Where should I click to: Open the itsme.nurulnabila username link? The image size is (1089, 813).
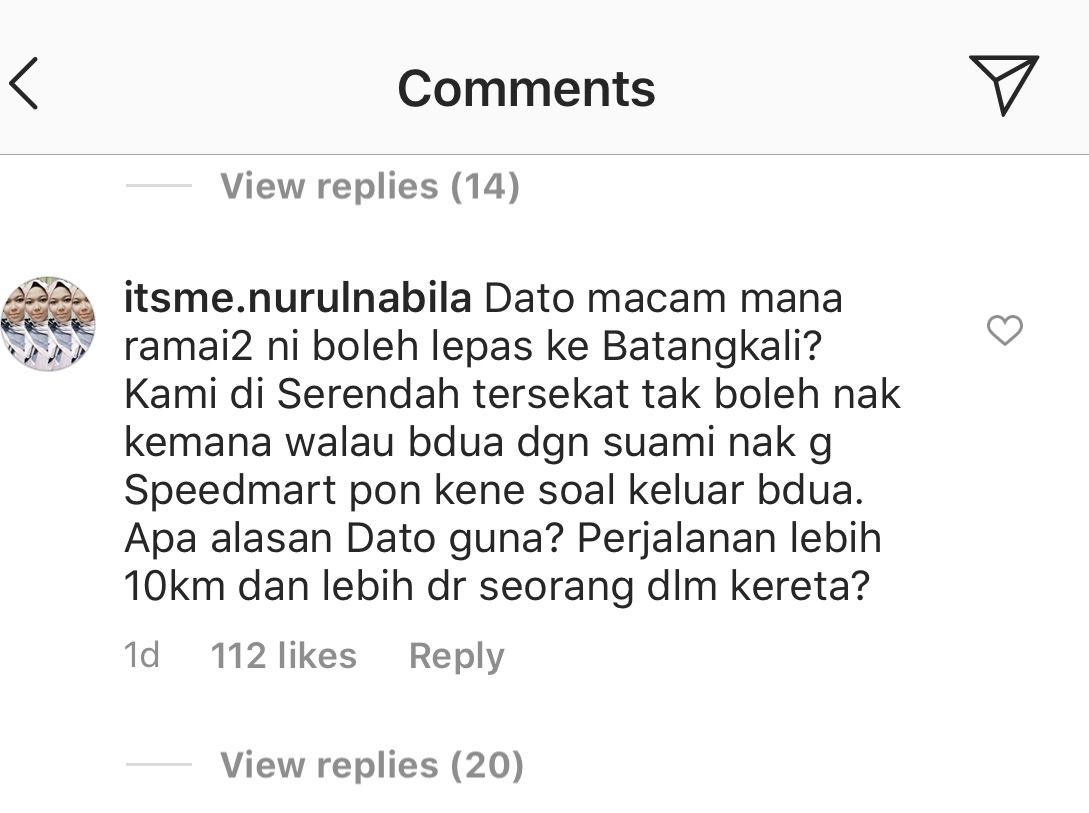(298, 299)
